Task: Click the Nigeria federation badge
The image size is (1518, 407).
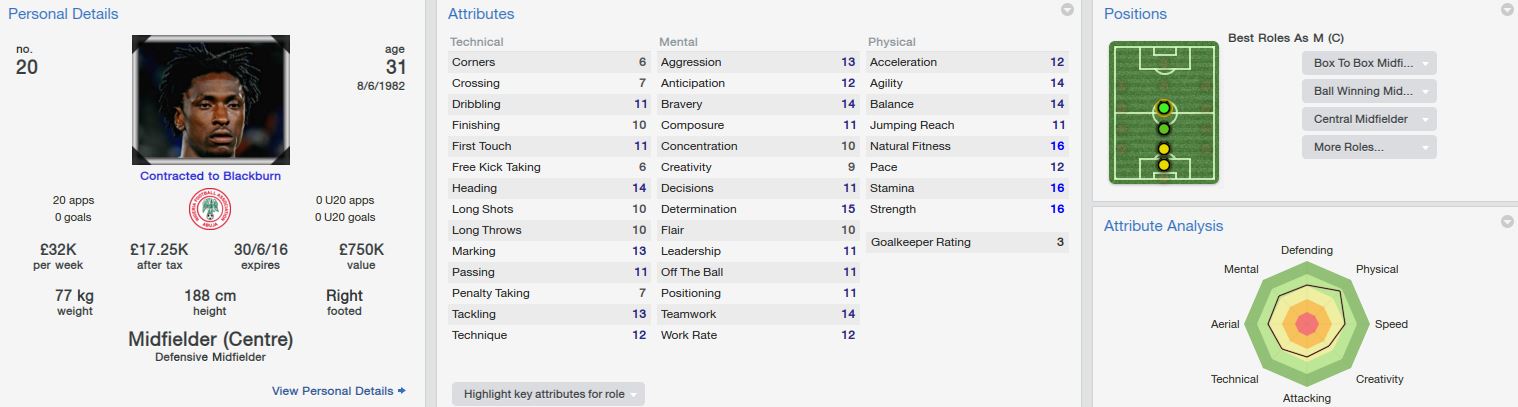Action: 210,210
